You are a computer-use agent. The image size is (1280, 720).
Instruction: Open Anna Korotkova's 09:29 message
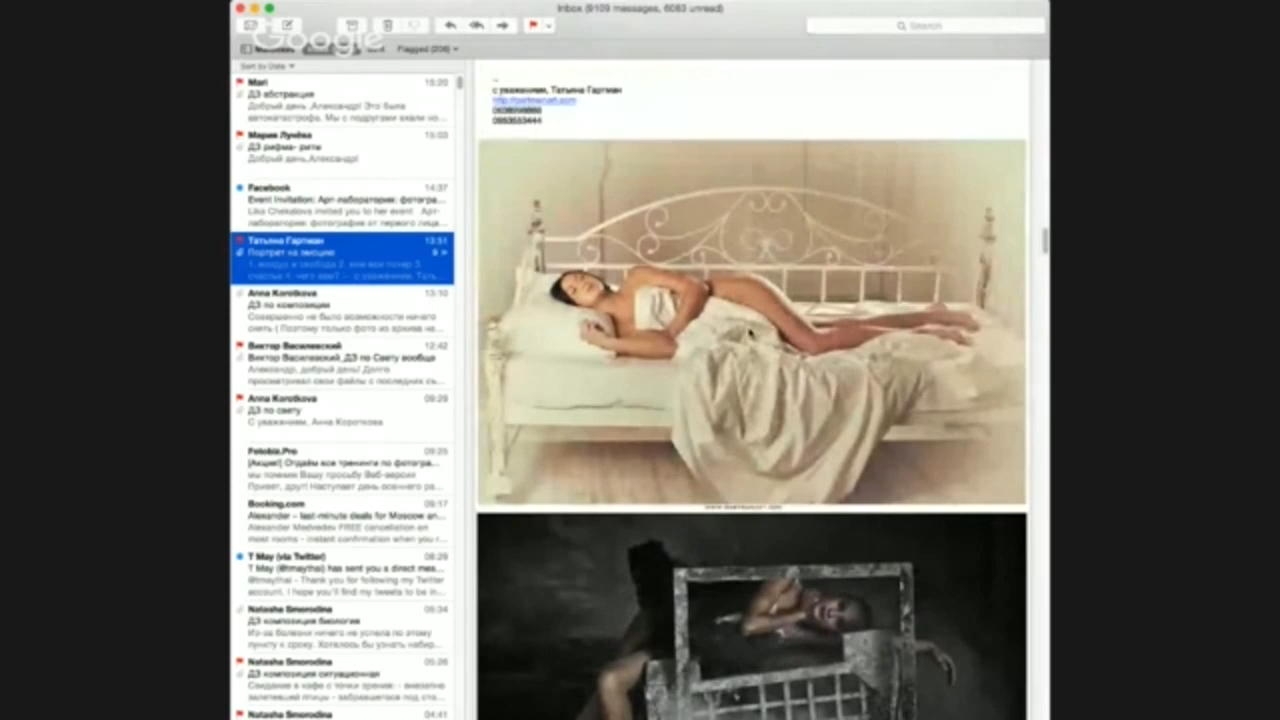[x=343, y=416]
